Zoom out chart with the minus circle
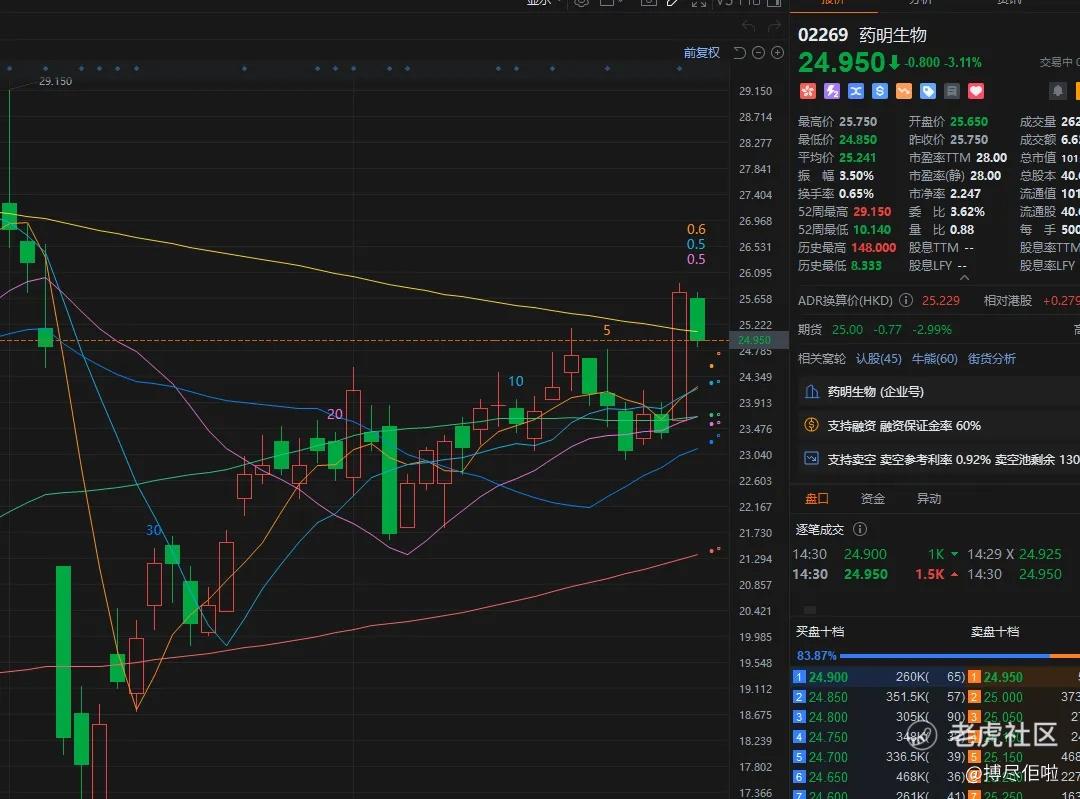 click(x=758, y=53)
